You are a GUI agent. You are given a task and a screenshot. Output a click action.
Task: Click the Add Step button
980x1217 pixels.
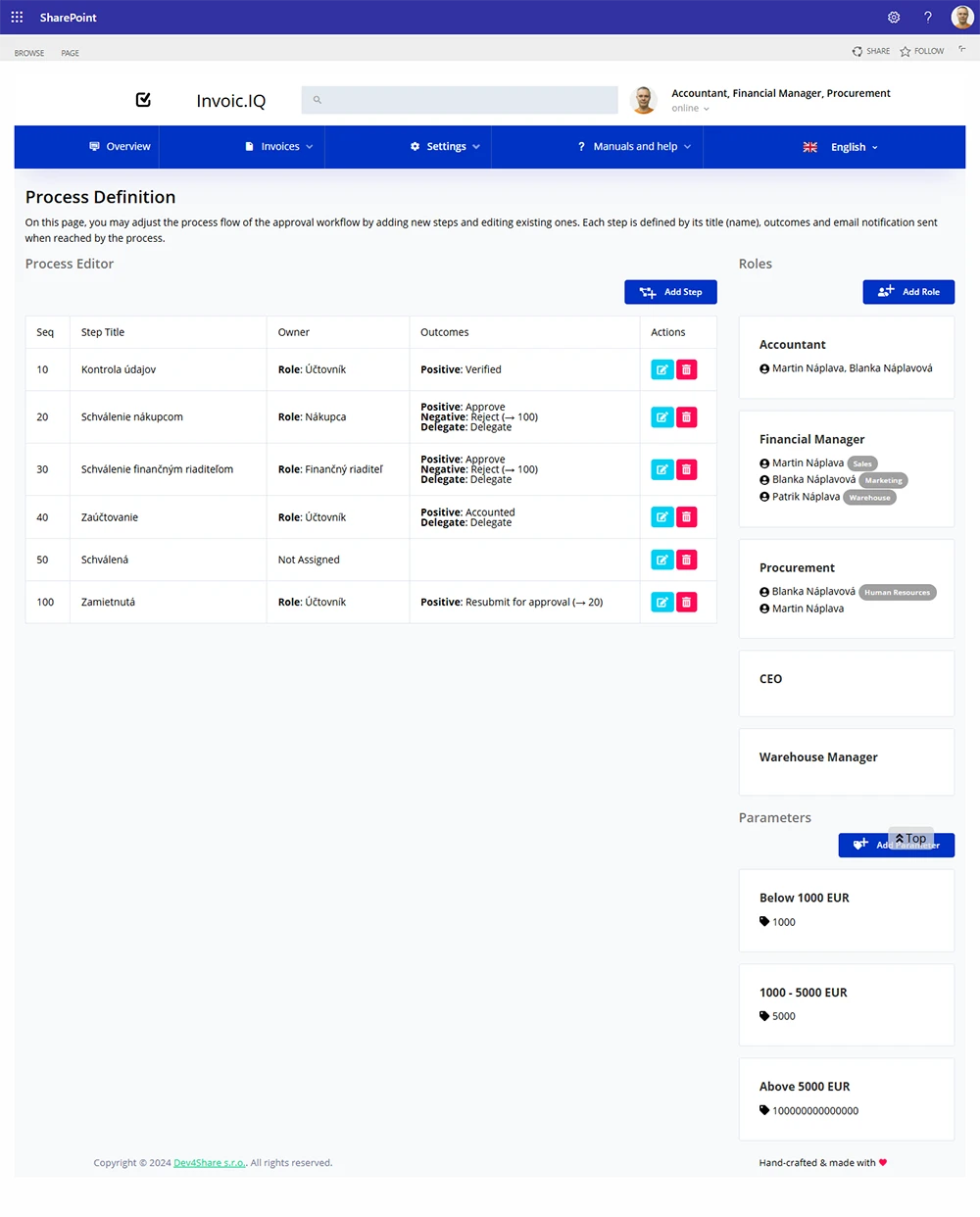tap(670, 292)
